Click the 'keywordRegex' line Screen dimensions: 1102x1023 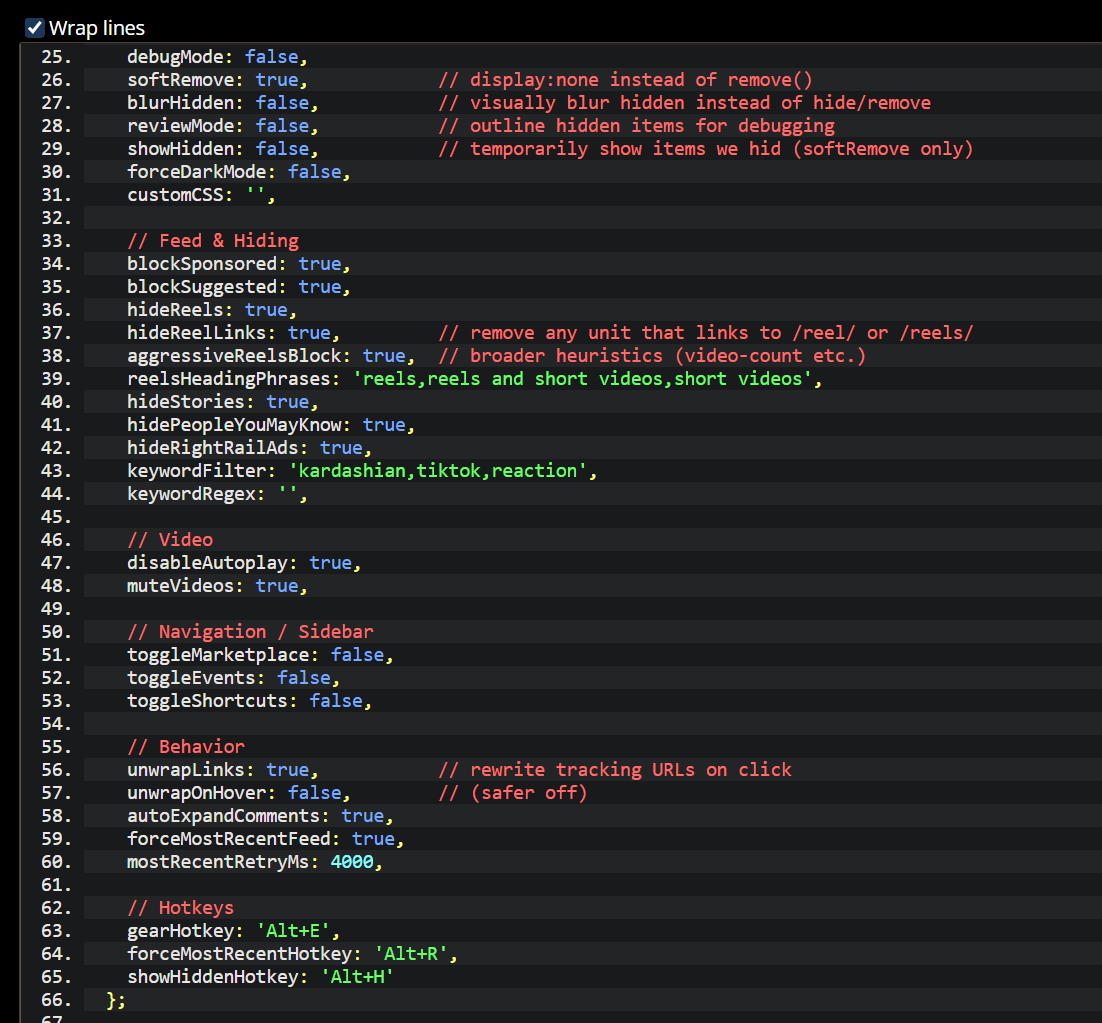217,495
